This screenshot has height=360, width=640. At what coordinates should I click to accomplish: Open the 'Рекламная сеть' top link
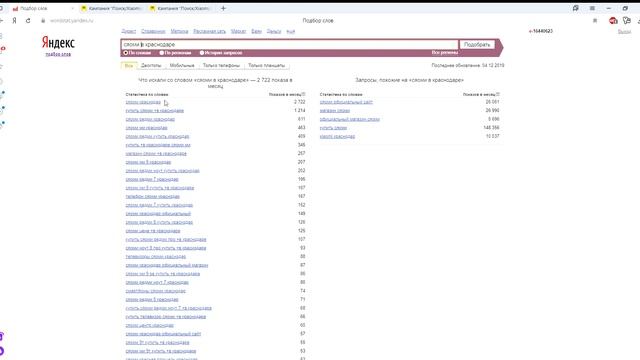click(209, 31)
